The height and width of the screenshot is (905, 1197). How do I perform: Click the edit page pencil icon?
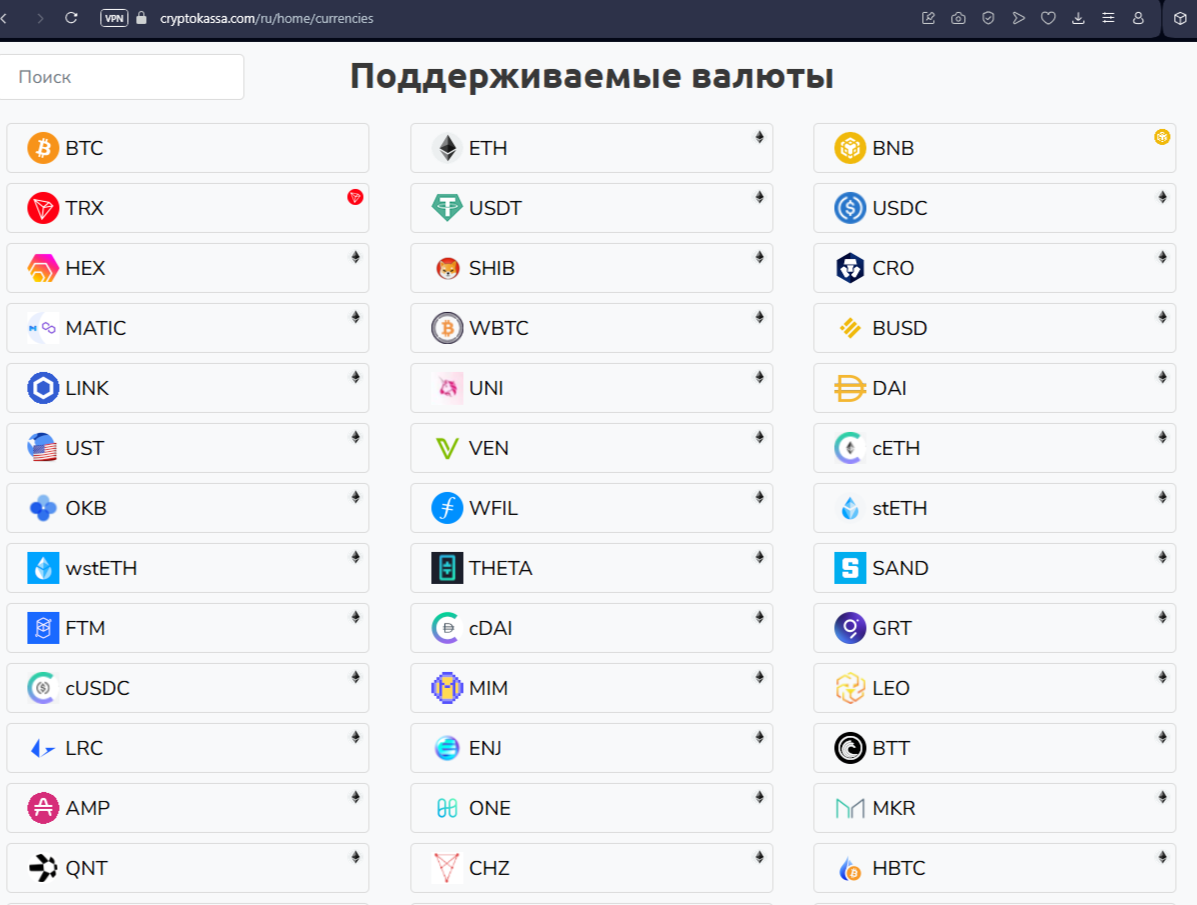(x=928, y=18)
